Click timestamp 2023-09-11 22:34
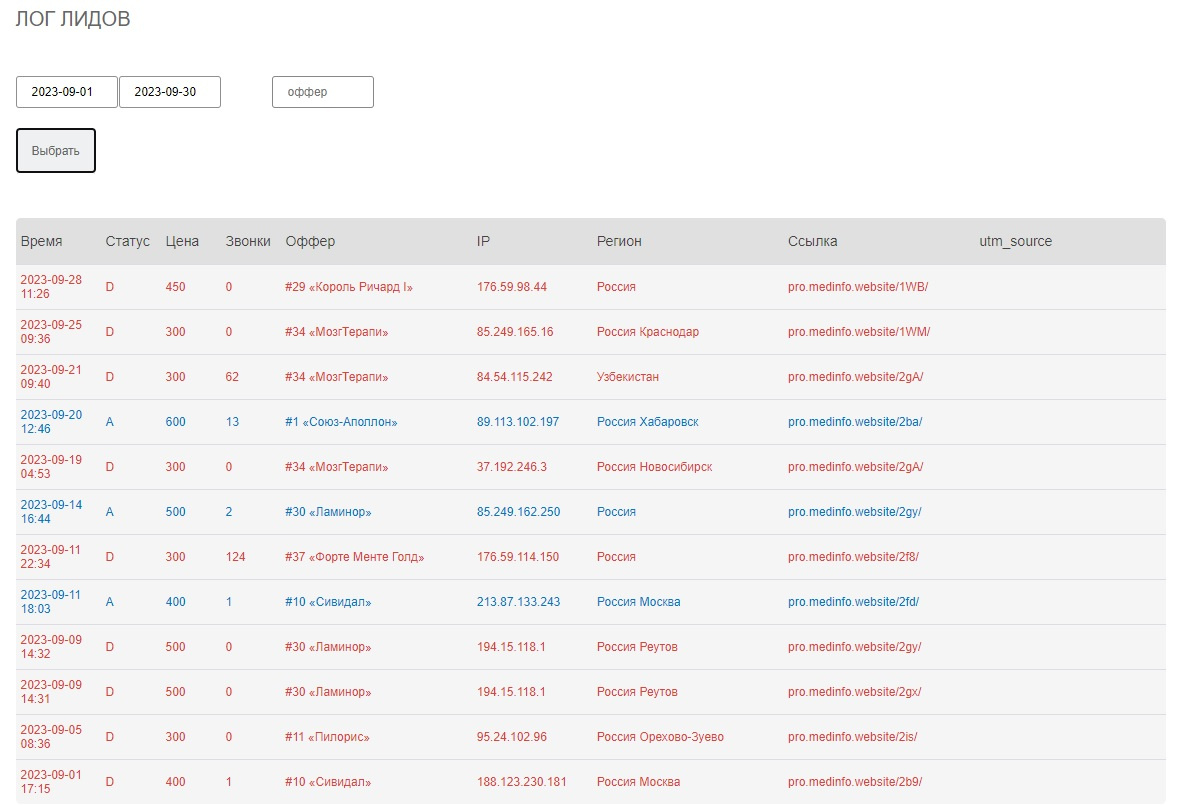The image size is (1179, 805). pos(50,557)
